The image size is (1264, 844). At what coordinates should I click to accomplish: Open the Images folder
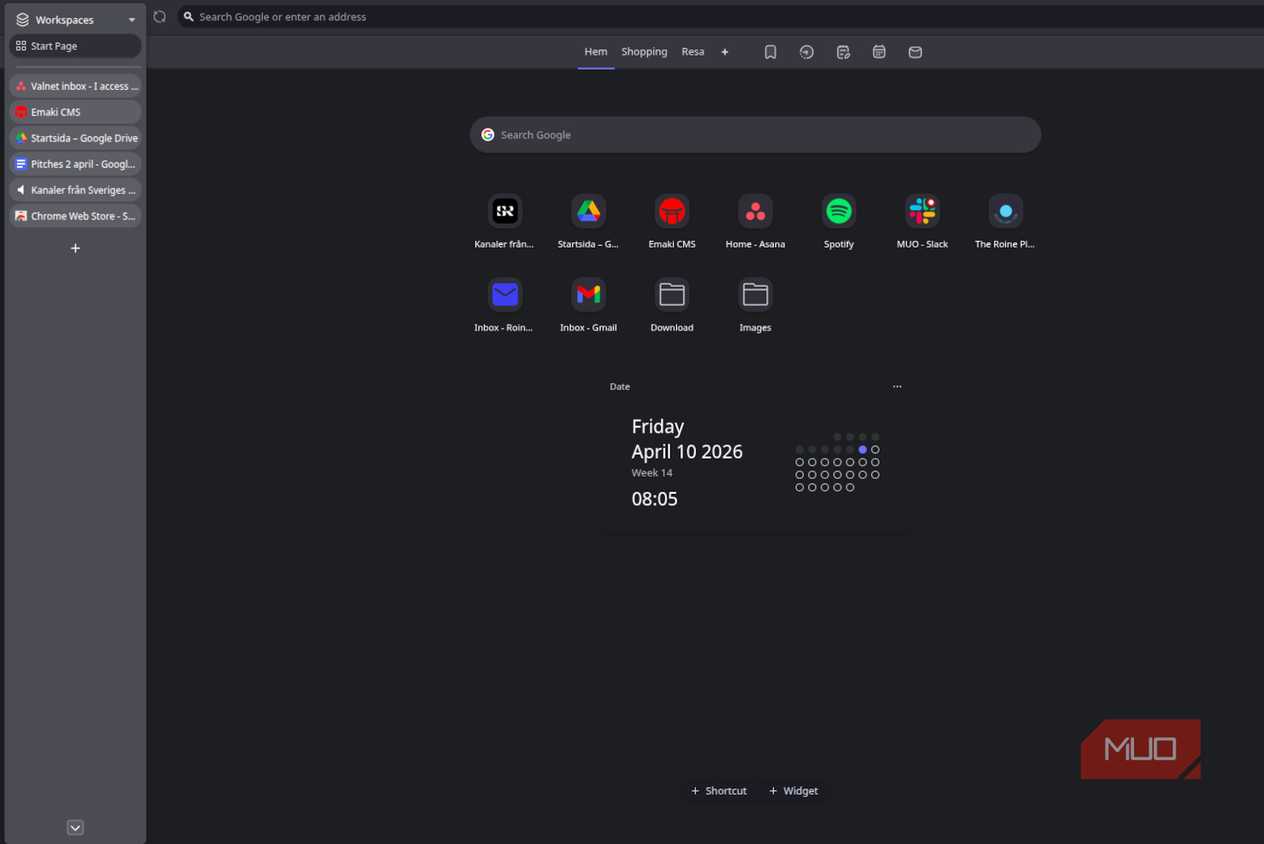pyautogui.click(x=755, y=294)
